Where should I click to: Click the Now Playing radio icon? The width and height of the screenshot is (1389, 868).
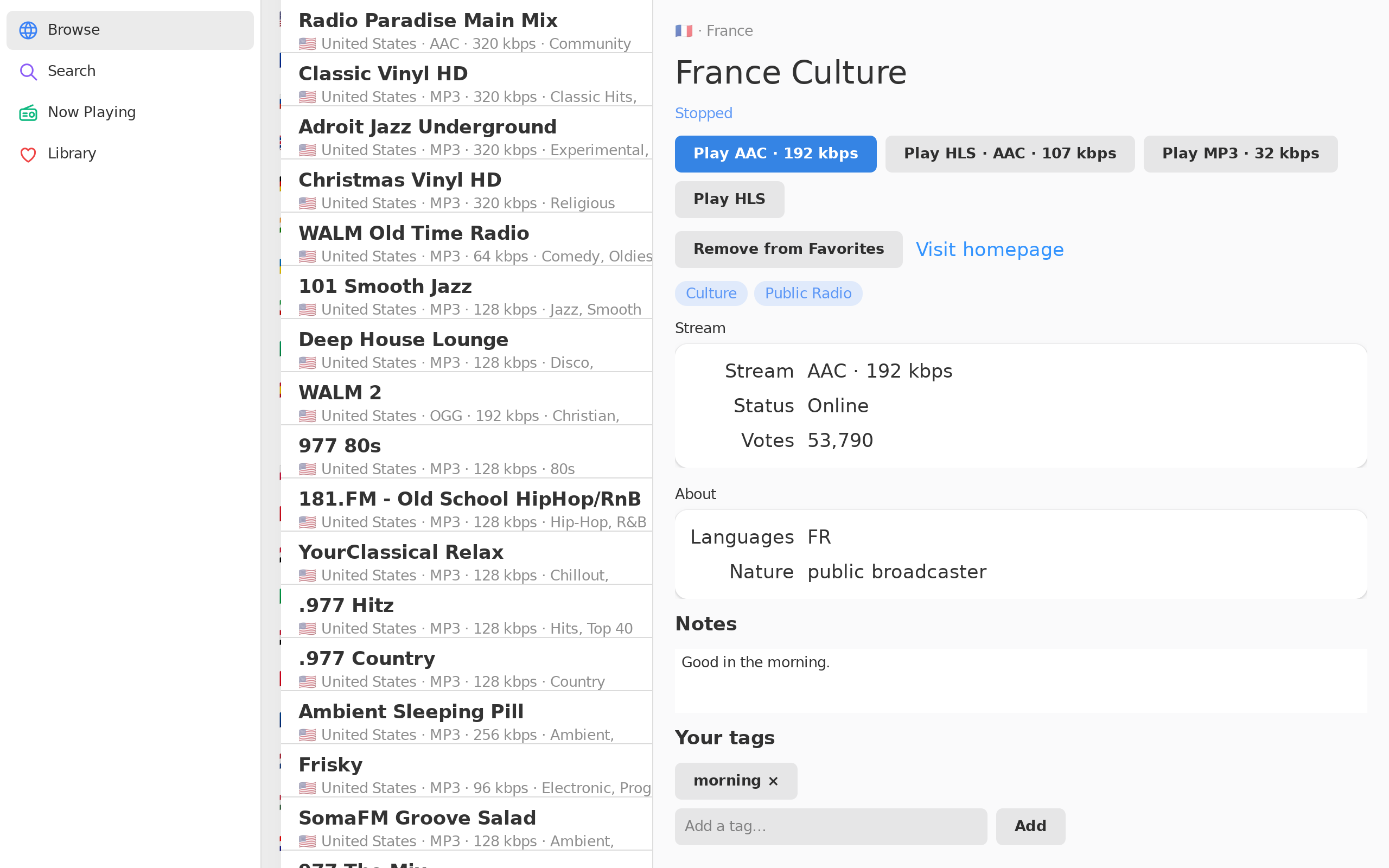pos(28,112)
